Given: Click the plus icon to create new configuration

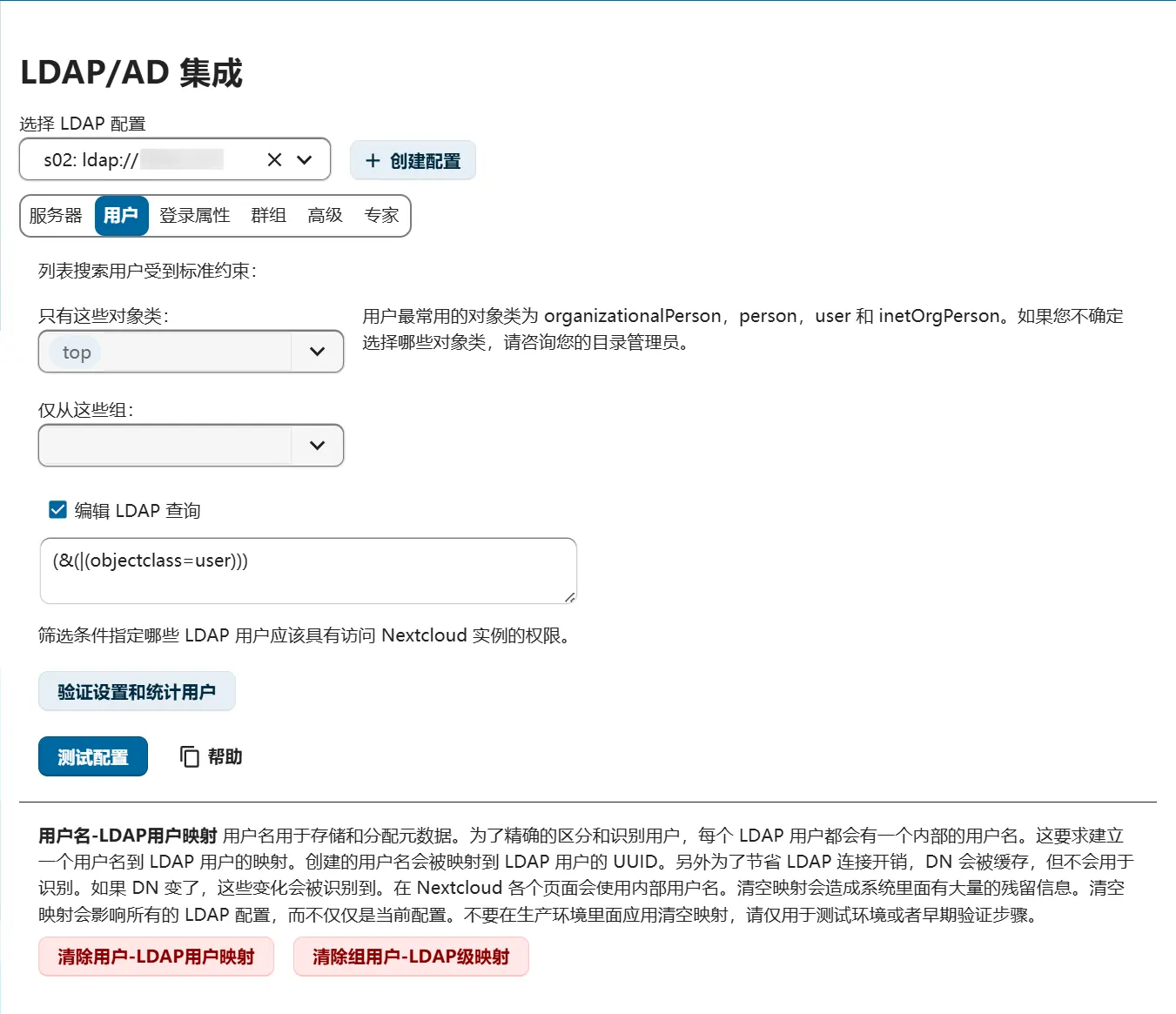Looking at the screenshot, I should pos(373,160).
